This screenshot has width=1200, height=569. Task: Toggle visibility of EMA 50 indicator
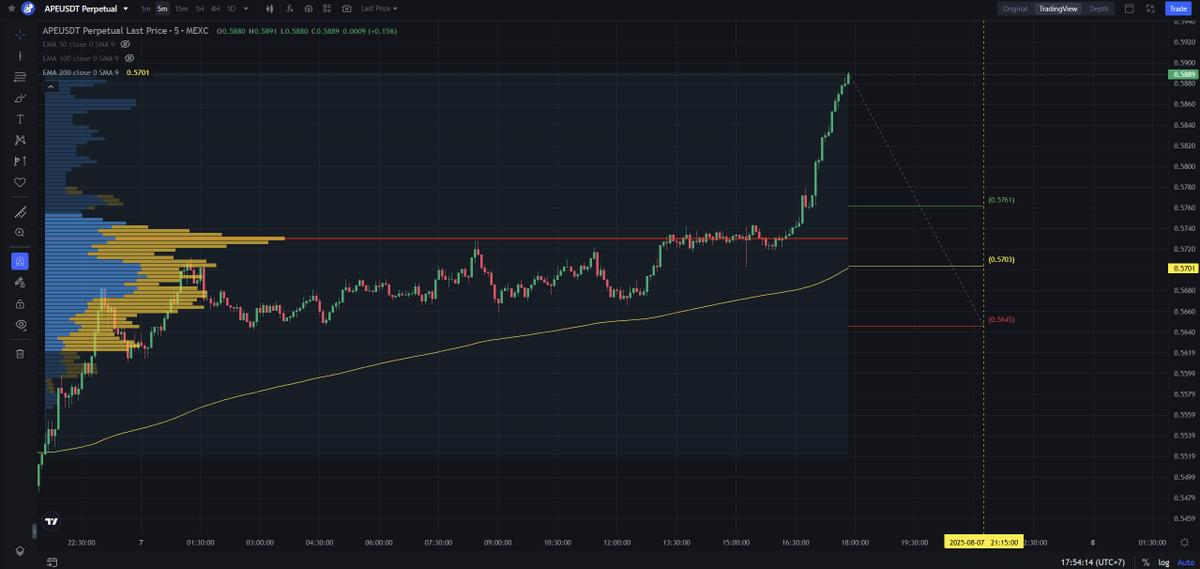point(126,44)
